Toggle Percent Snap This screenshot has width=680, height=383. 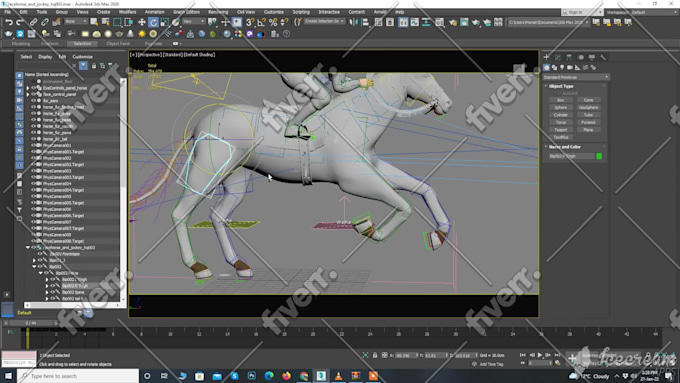(x=273, y=22)
